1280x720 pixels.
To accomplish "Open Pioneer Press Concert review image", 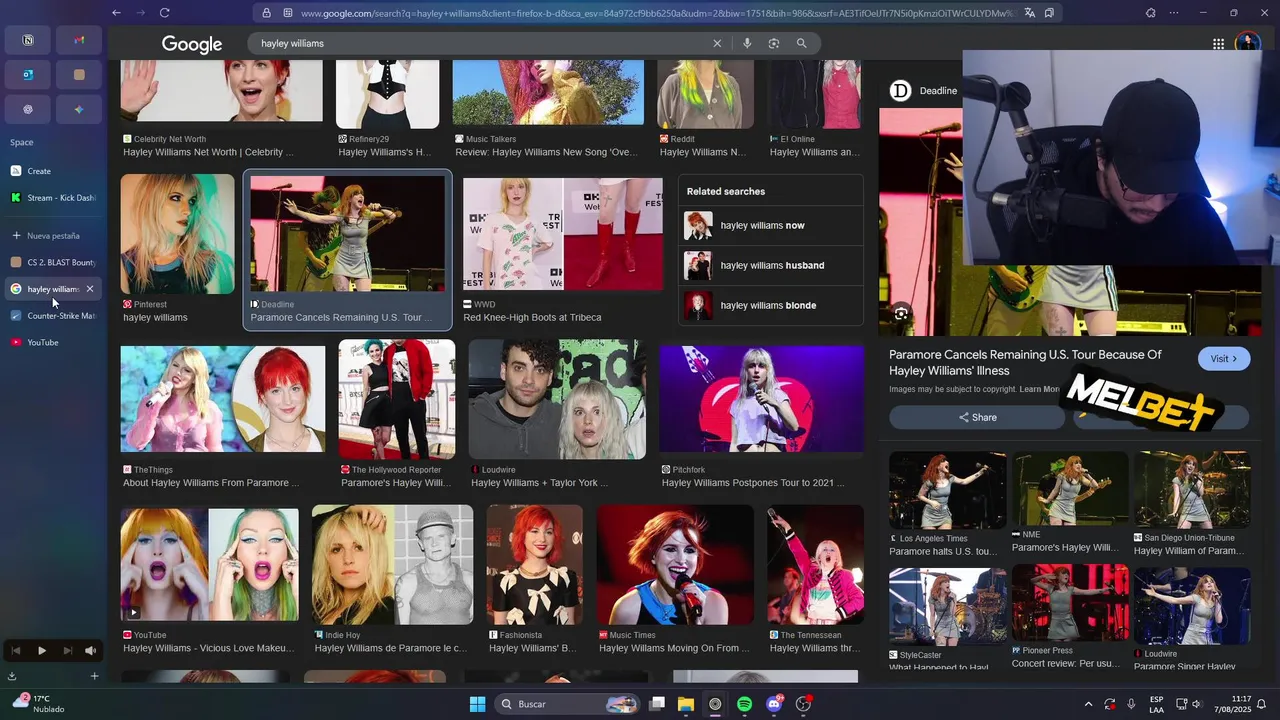I will click(x=1070, y=603).
